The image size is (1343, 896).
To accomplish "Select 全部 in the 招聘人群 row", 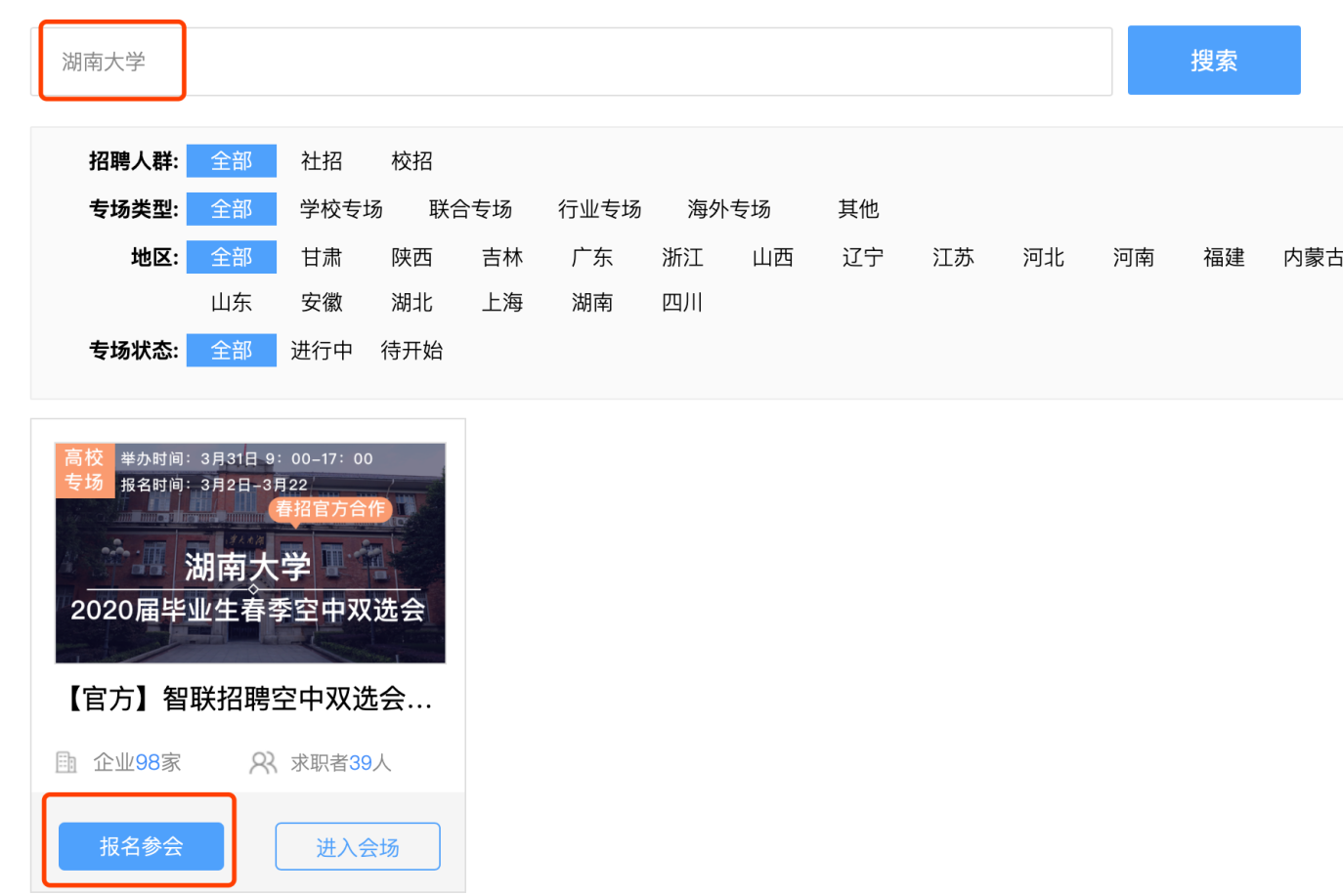I will tap(232, 161).
